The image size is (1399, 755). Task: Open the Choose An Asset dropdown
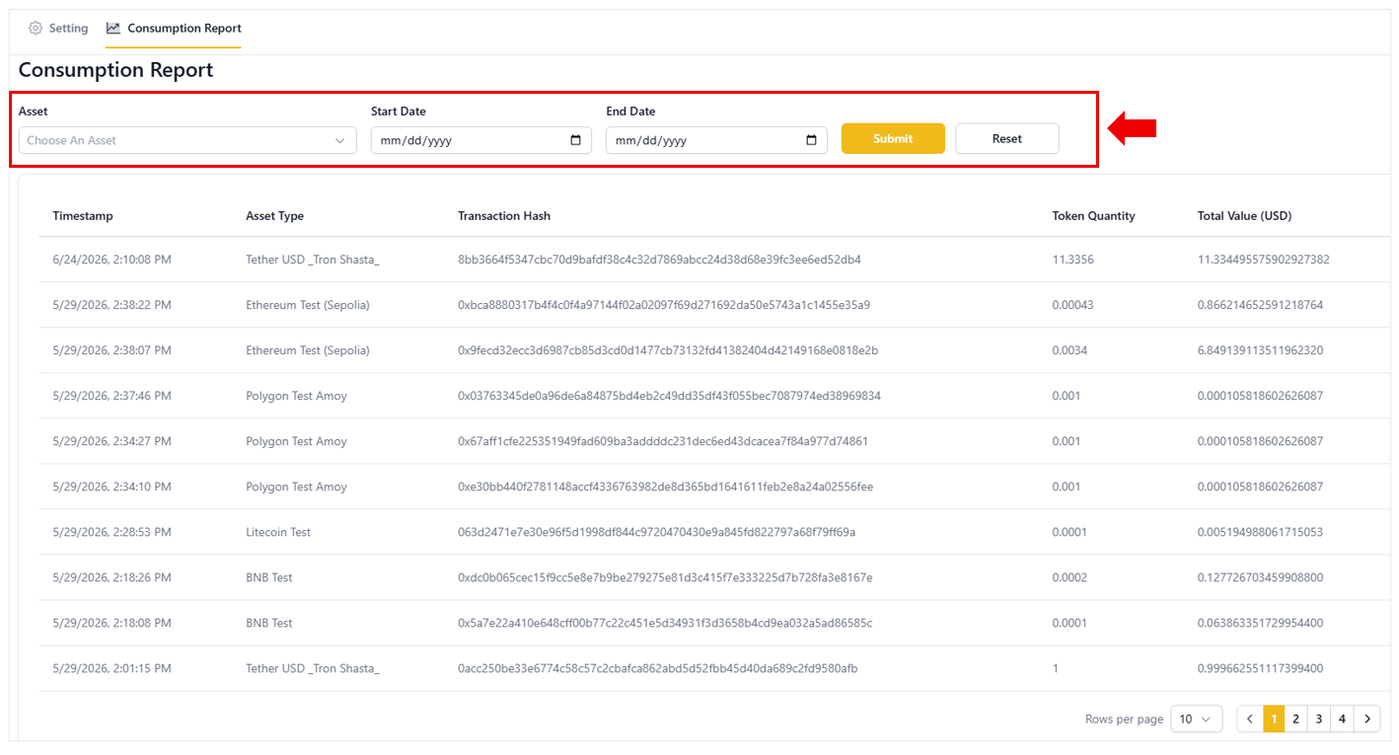(187, 140)
